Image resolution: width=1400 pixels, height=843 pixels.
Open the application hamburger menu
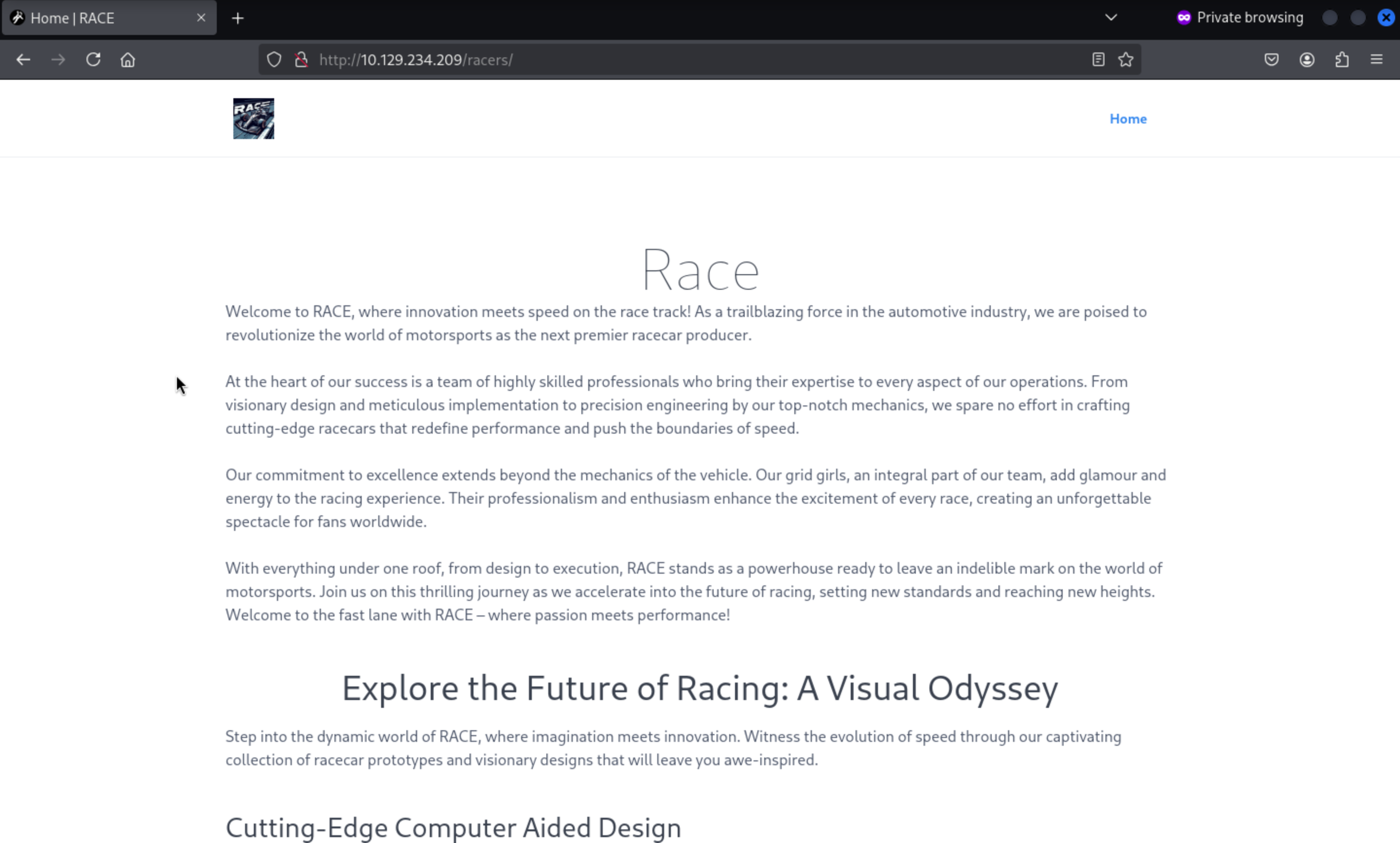click(1377, 60)
